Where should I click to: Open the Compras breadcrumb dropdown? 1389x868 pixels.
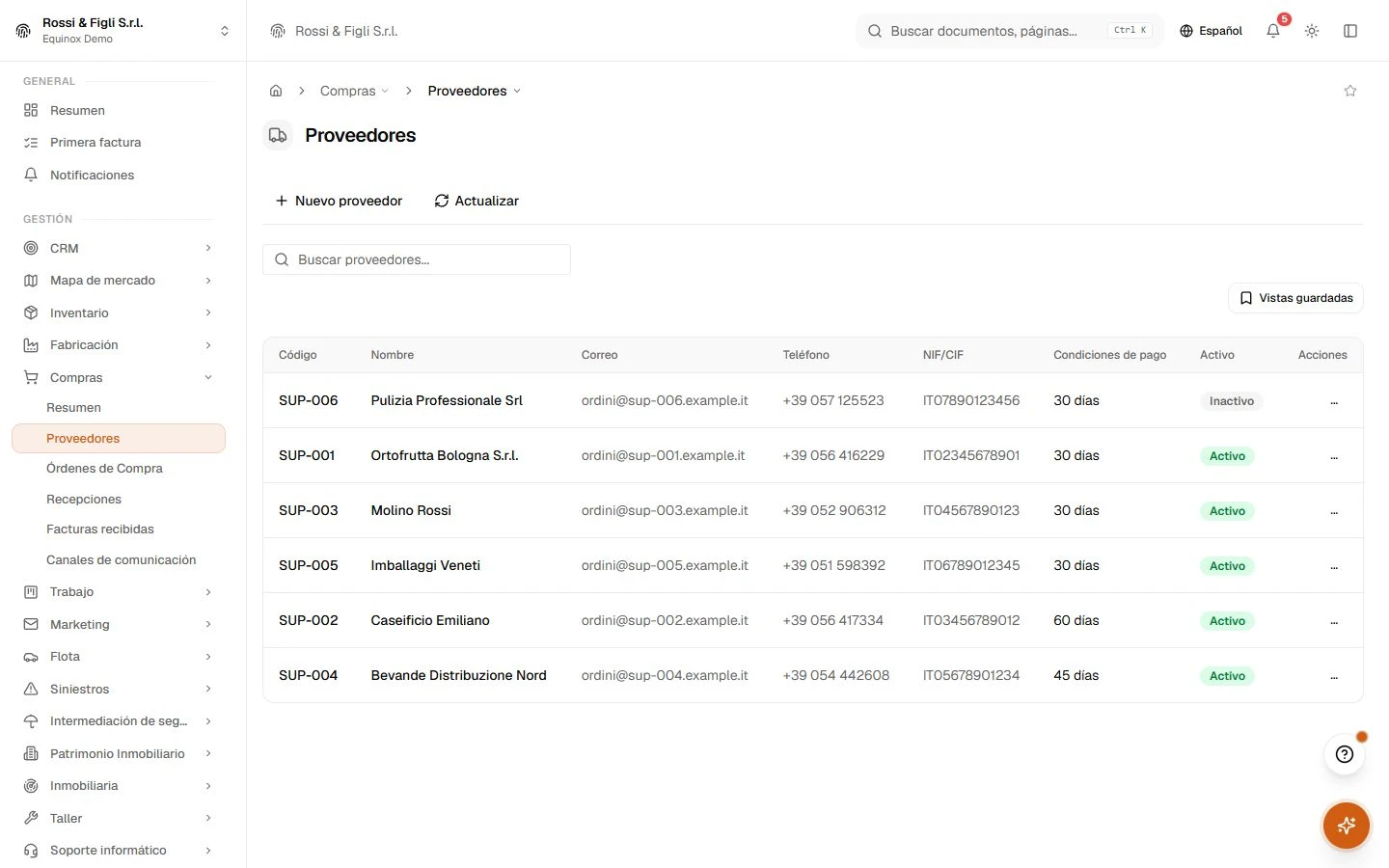coord(354,91)
